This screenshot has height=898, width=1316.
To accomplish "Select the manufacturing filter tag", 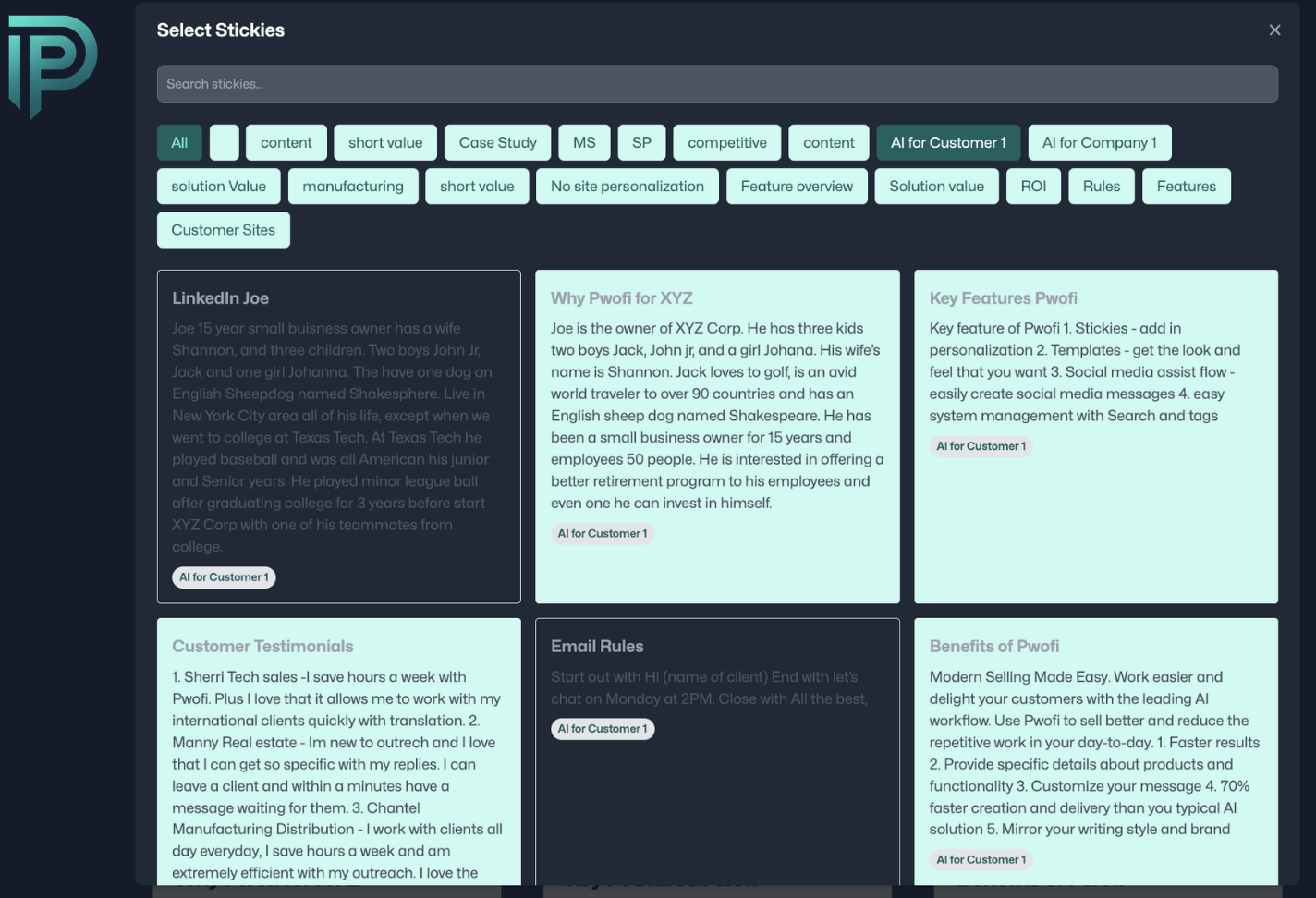I will tap(353, 187).
